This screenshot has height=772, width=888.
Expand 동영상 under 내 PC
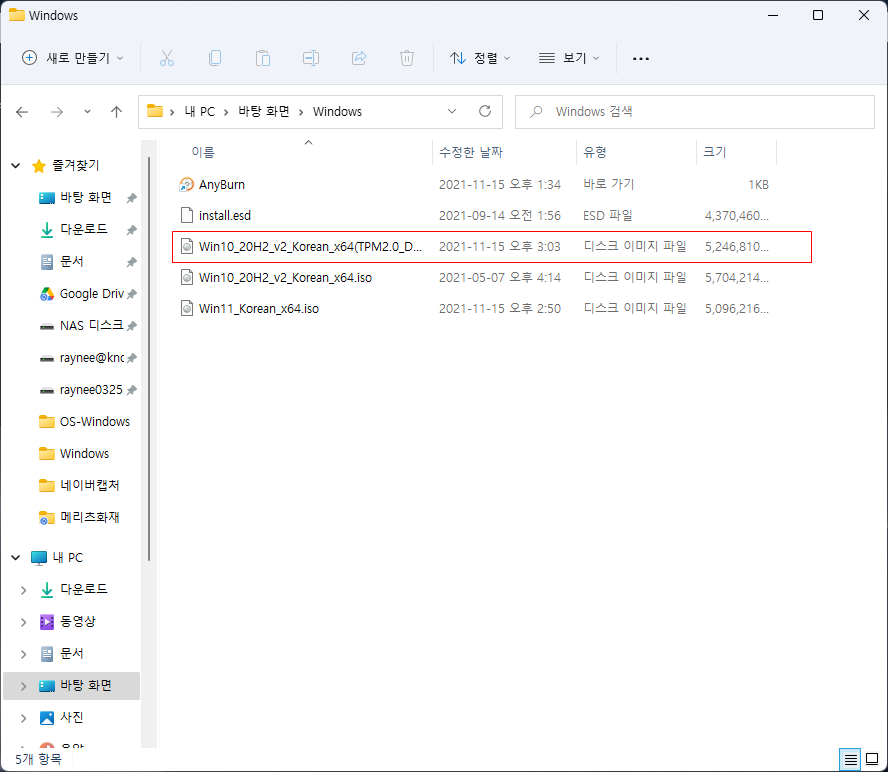[23, 622]
